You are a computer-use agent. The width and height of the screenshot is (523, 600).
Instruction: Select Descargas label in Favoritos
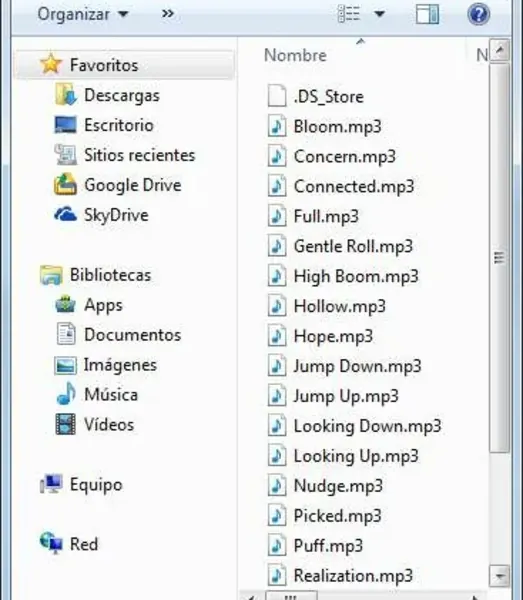coord(122,95)
